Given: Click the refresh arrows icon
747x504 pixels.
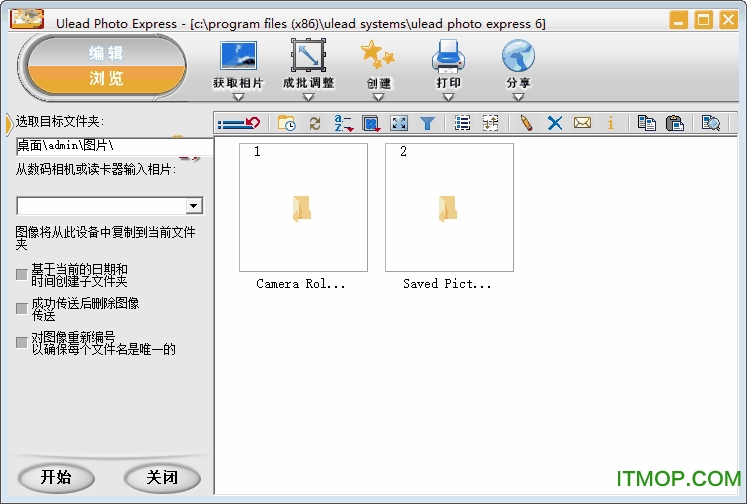Looking at the screenshot, I should [314, 123].
